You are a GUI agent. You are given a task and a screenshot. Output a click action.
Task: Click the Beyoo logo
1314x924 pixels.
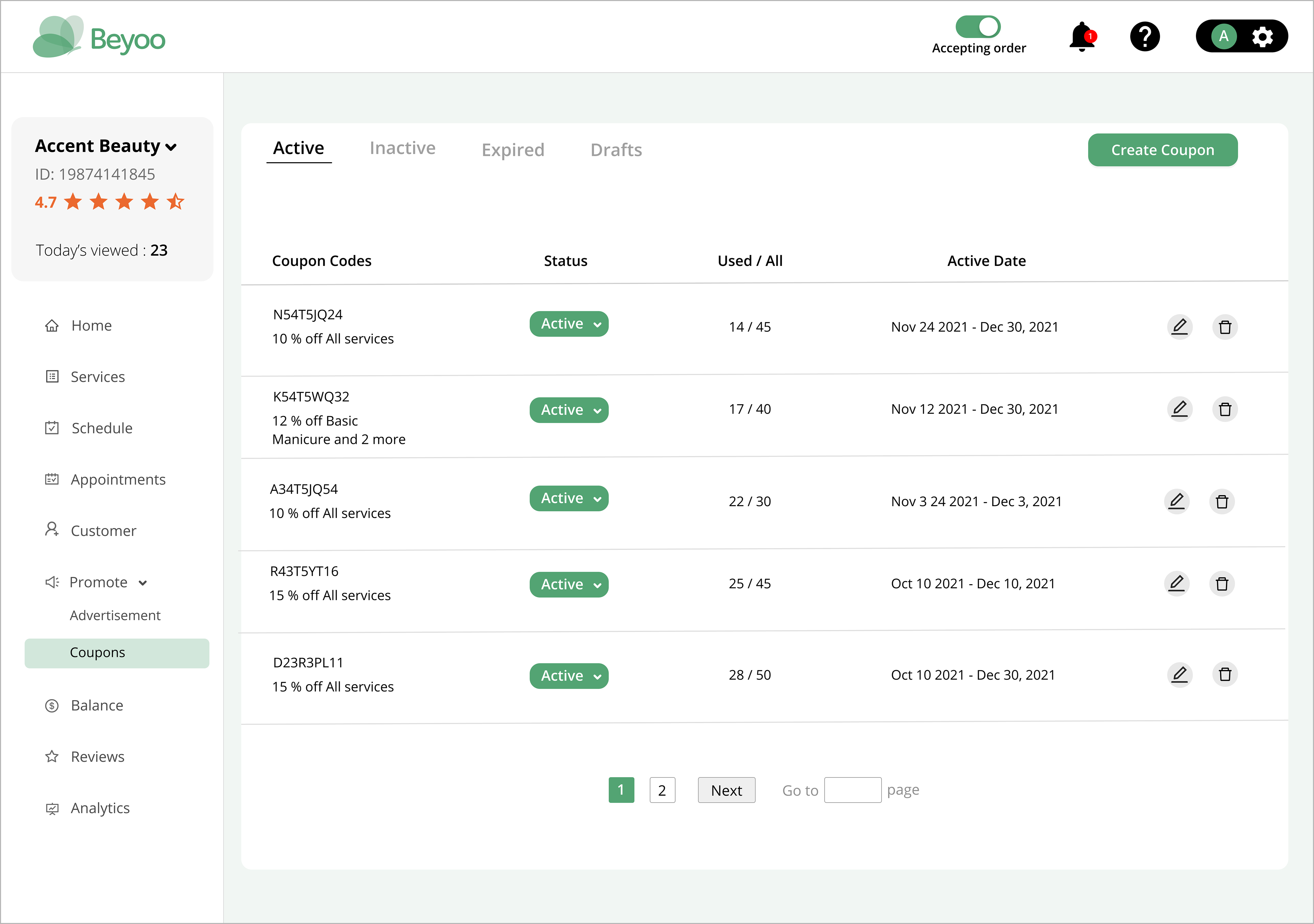tap(99, 37)
